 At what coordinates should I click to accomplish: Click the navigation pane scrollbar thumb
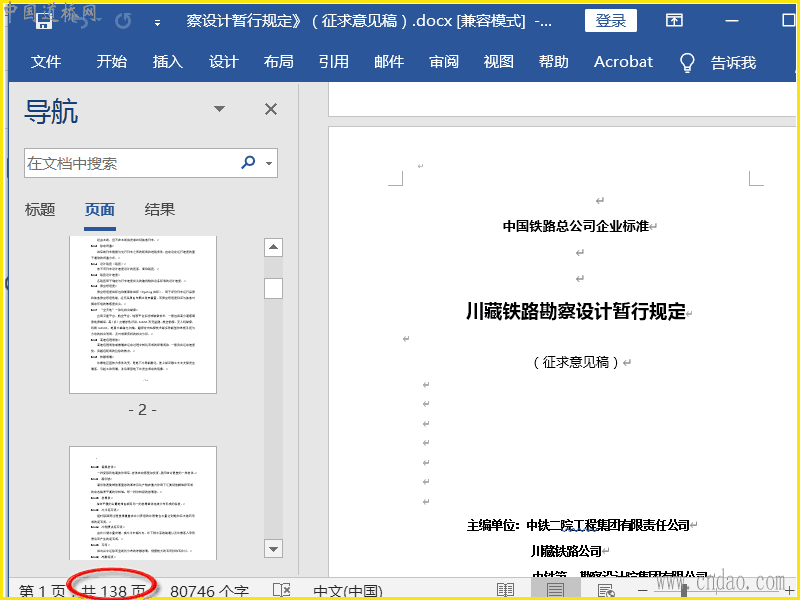point(273,288)
